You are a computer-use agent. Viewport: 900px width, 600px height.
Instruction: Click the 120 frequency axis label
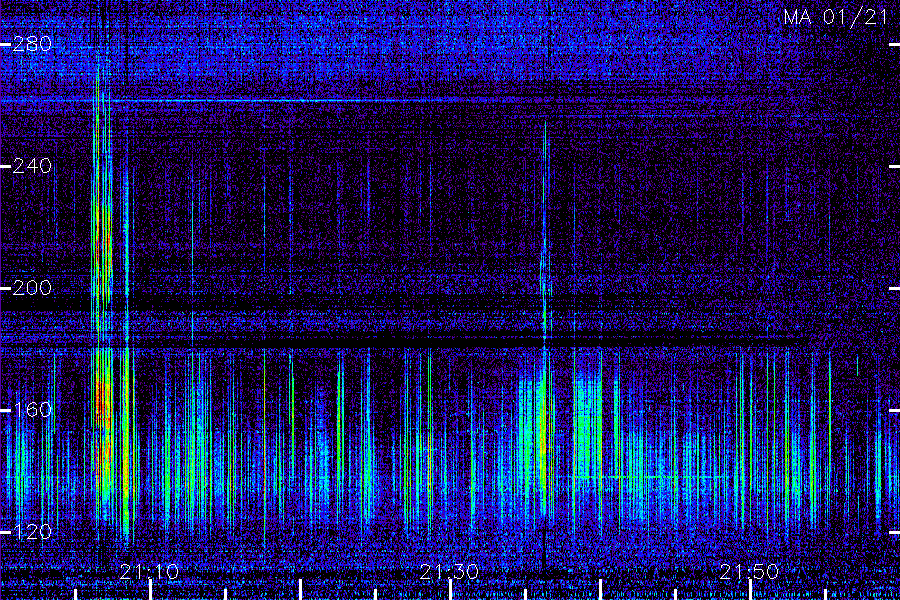[x=32, y=532]
